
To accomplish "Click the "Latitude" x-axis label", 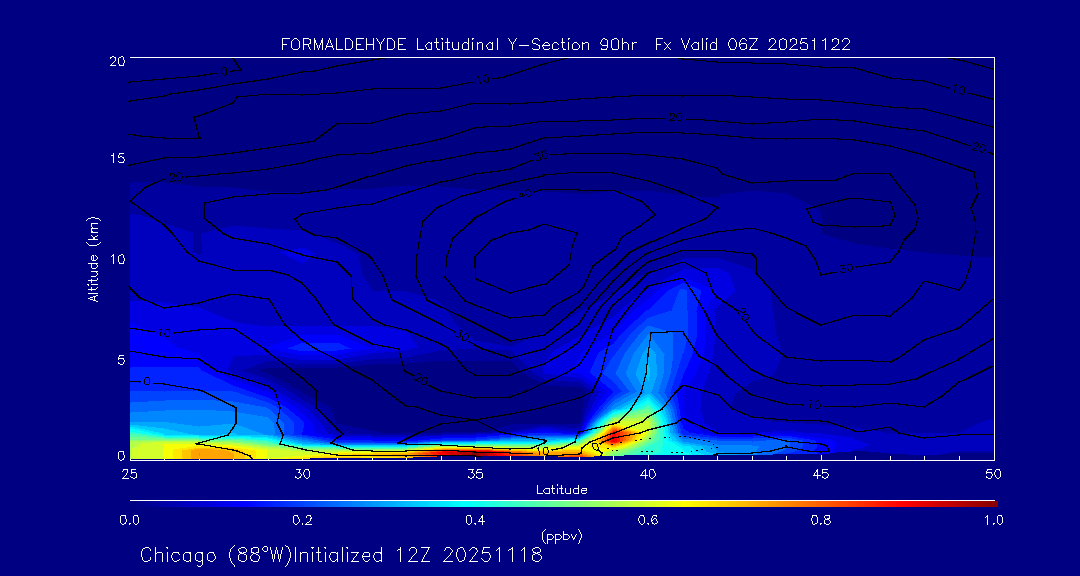I will (561, 489).
